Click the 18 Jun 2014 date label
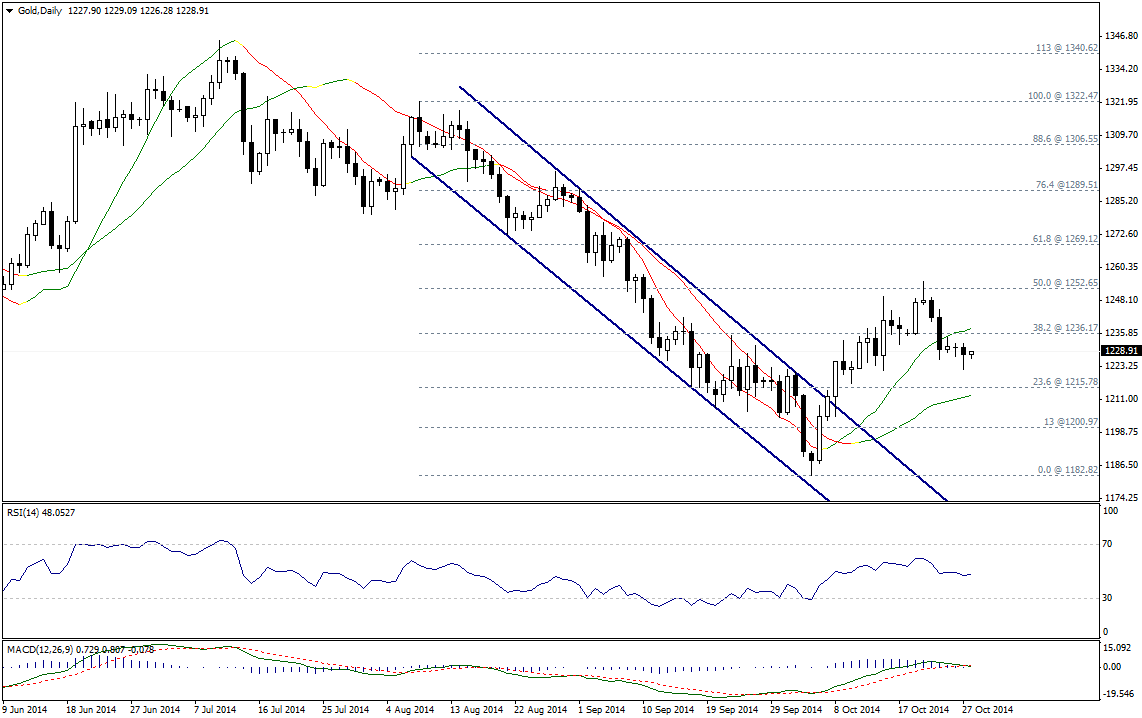Image resolution: width=1142 pixels, height=718 pixels. pyautogui.click(x=91, y=709)
